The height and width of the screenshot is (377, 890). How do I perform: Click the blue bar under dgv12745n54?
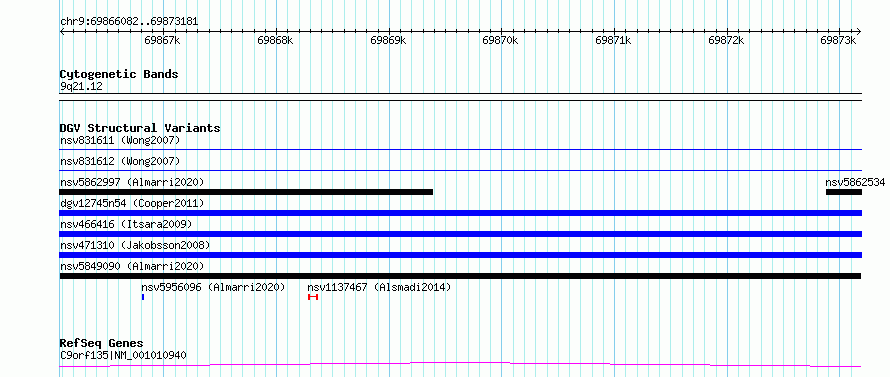tap(460, 213)
